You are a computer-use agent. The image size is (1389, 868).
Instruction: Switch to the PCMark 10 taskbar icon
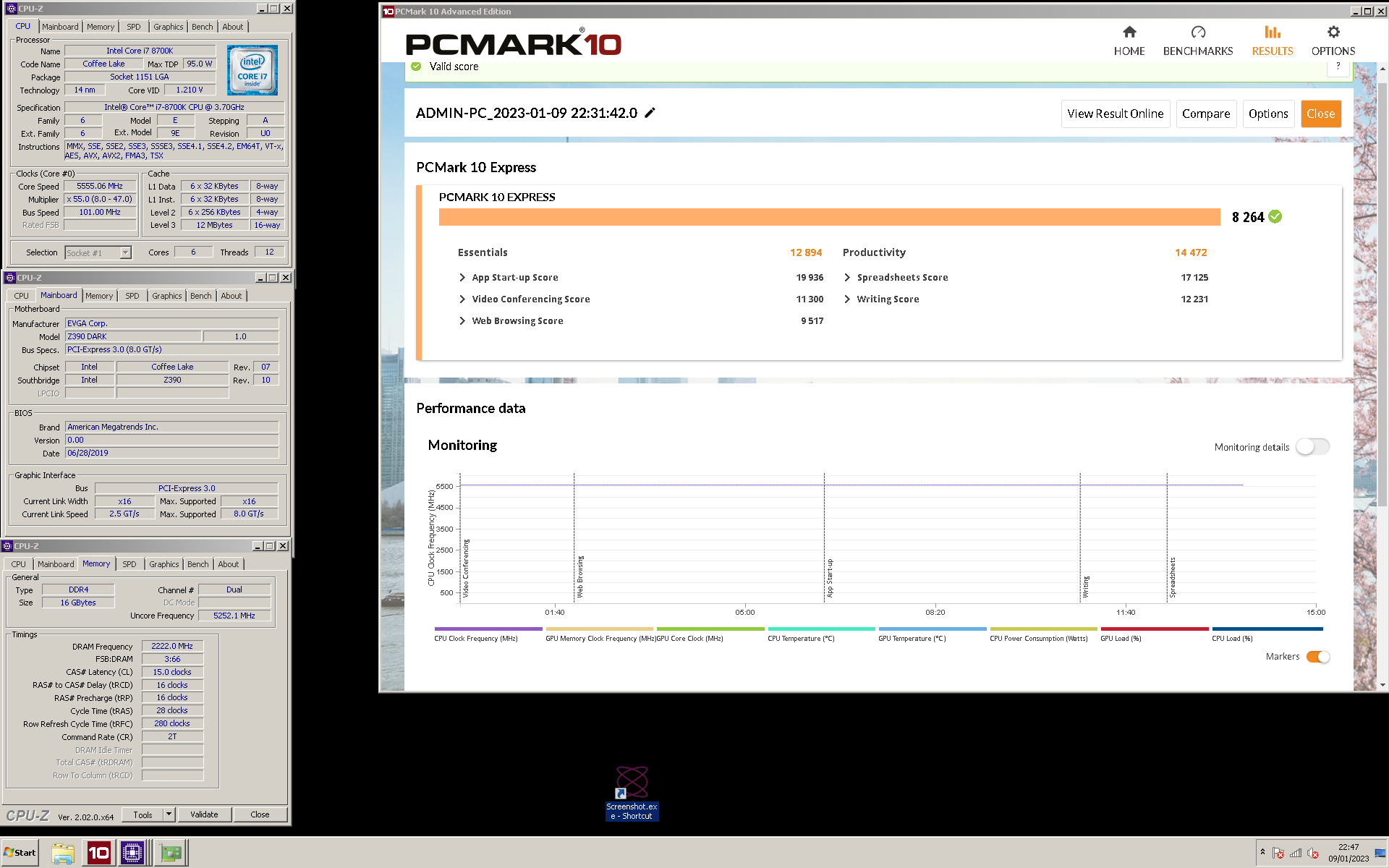pos(98,853)
